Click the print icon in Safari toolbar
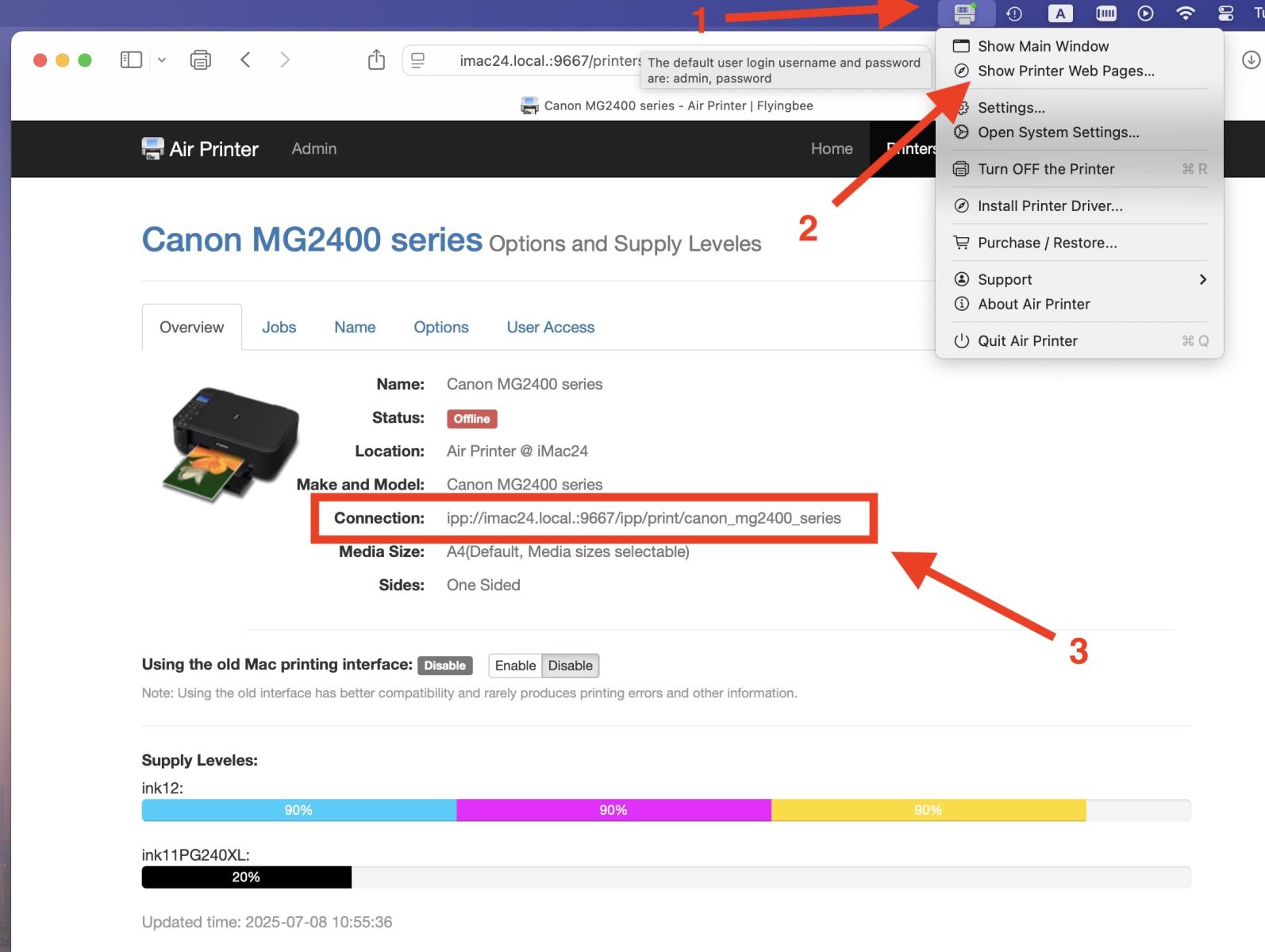This screenshot has height=952, width=1265. click(x=201, y=59)
